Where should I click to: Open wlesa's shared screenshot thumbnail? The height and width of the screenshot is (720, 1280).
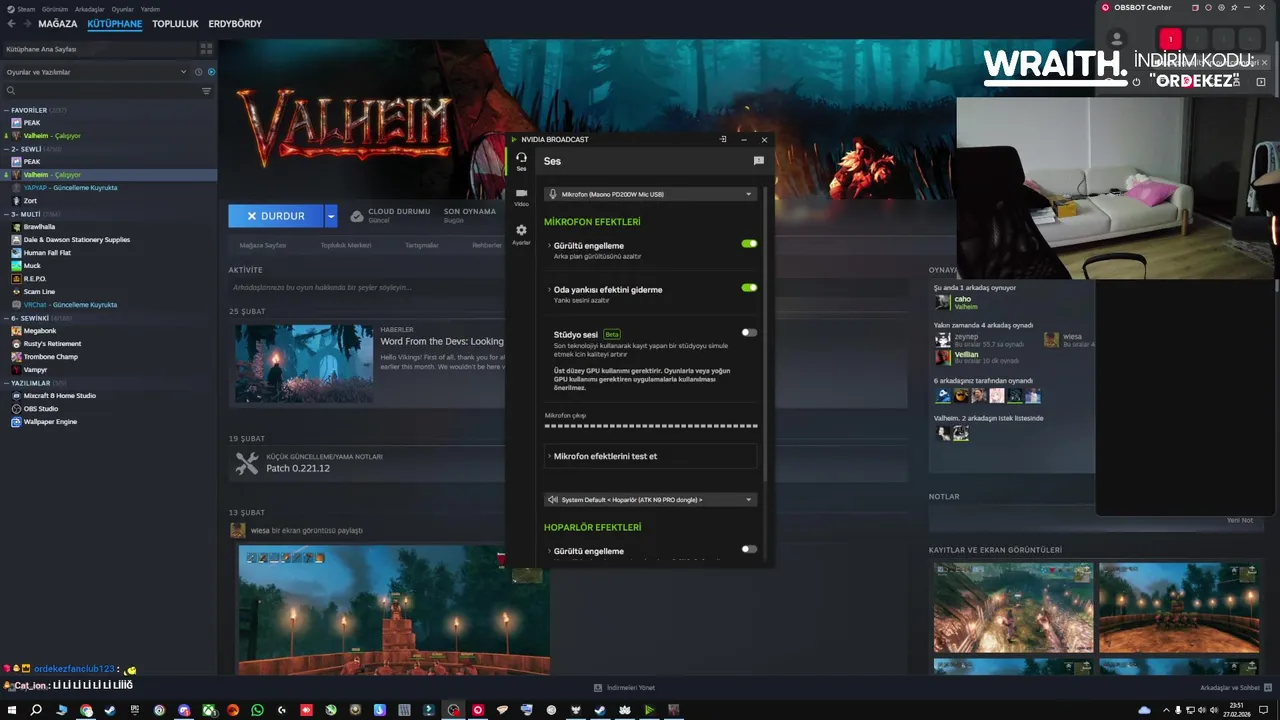coord(394,610)
